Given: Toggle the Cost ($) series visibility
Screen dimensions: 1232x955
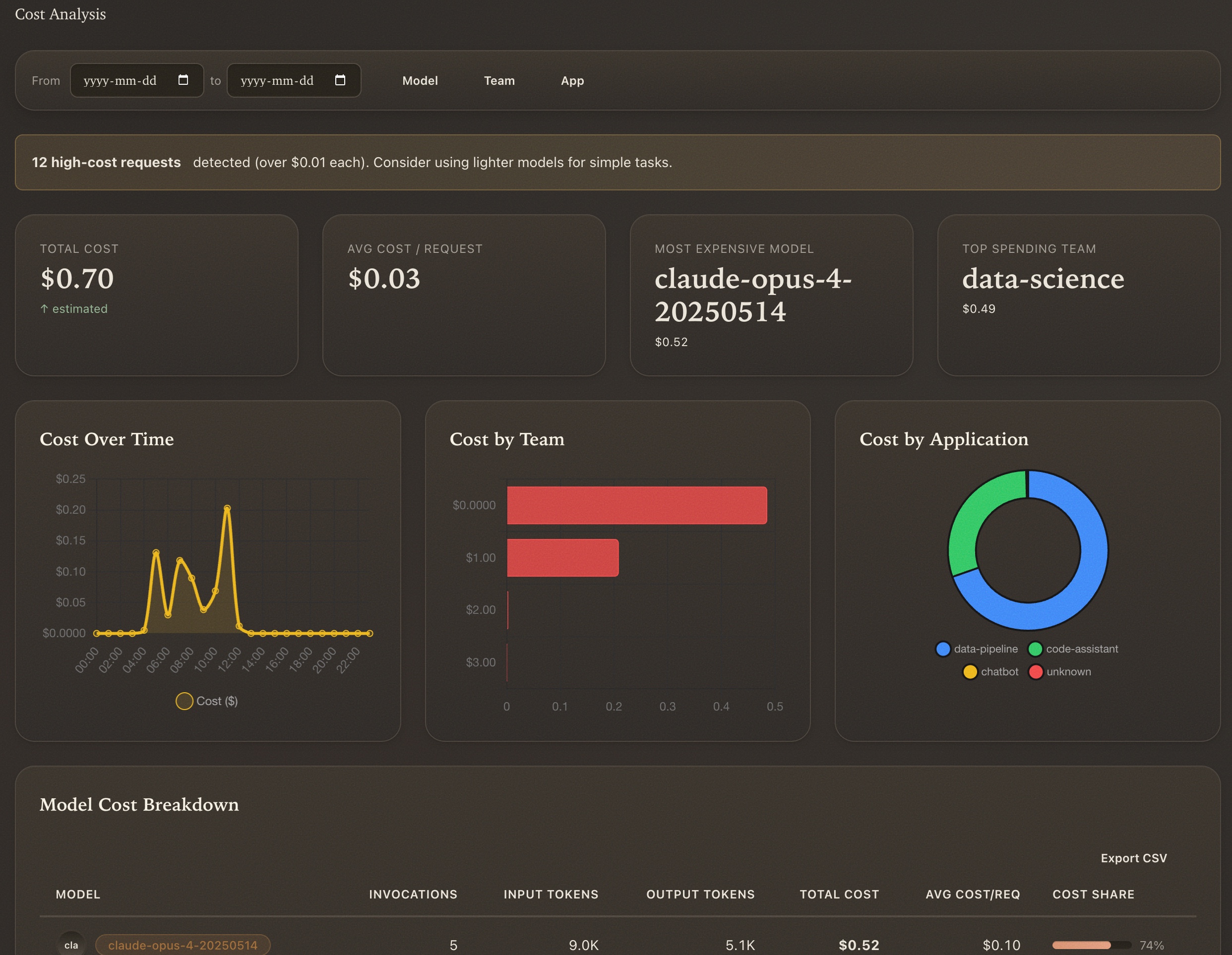Looking at the screenshot, I should tap(206, 701).
